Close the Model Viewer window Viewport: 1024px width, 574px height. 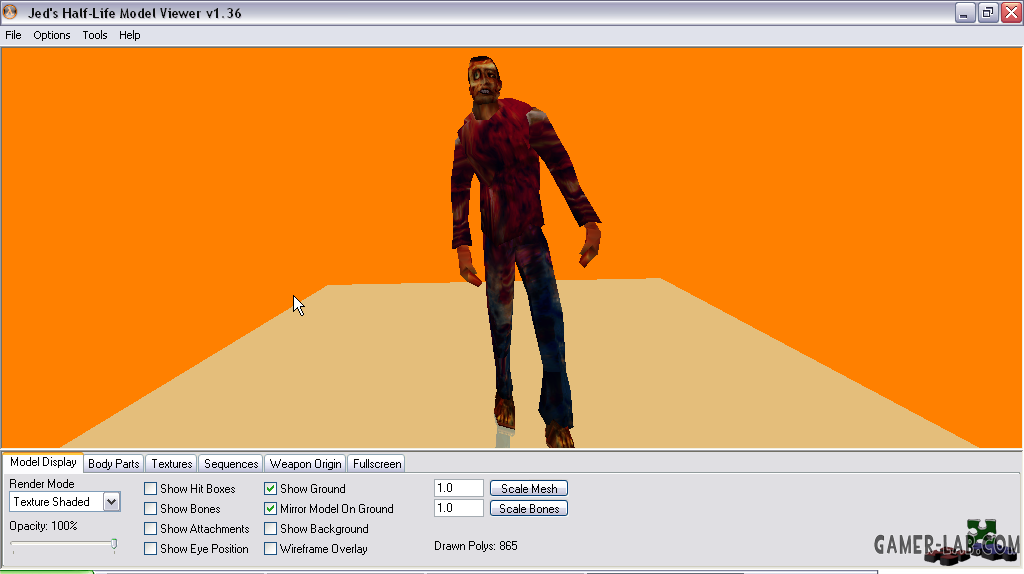1012,12
